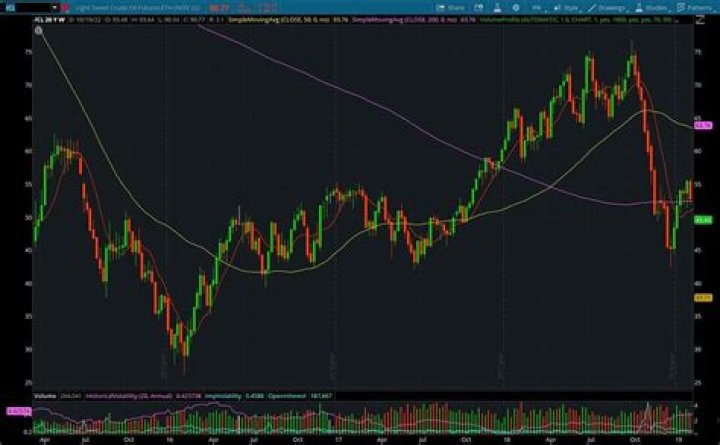The height and width of the screenshot is (445, 720).
Task: Click the yellow 43.74 price bubble
Action: coord(702,297)
